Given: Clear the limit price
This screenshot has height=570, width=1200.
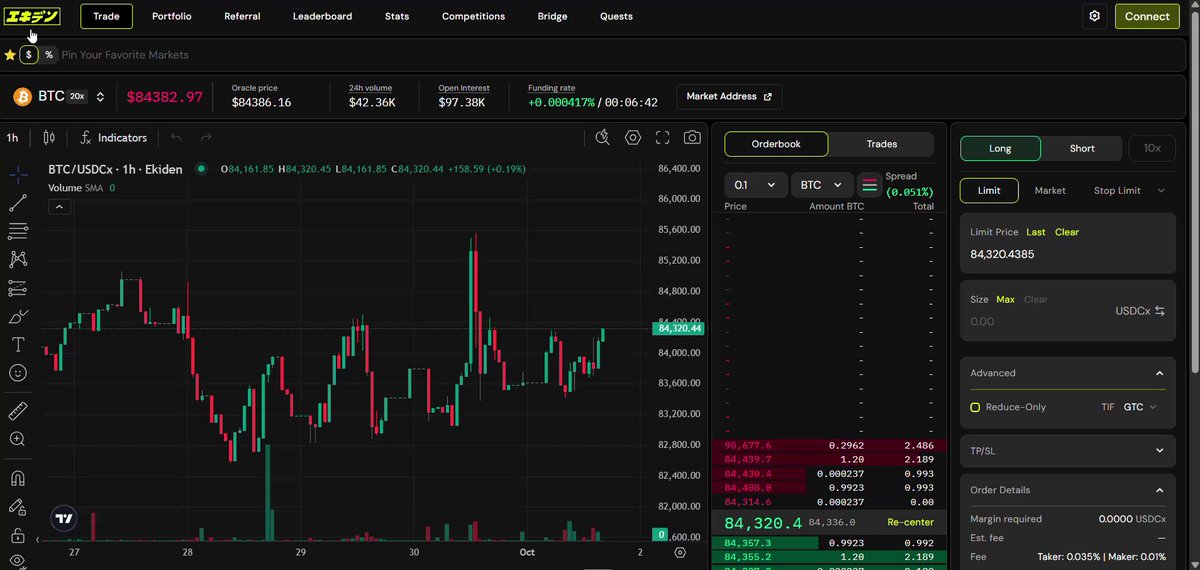Looking at the screenshot, I should pyautogui.click(x=1067, y=232).
